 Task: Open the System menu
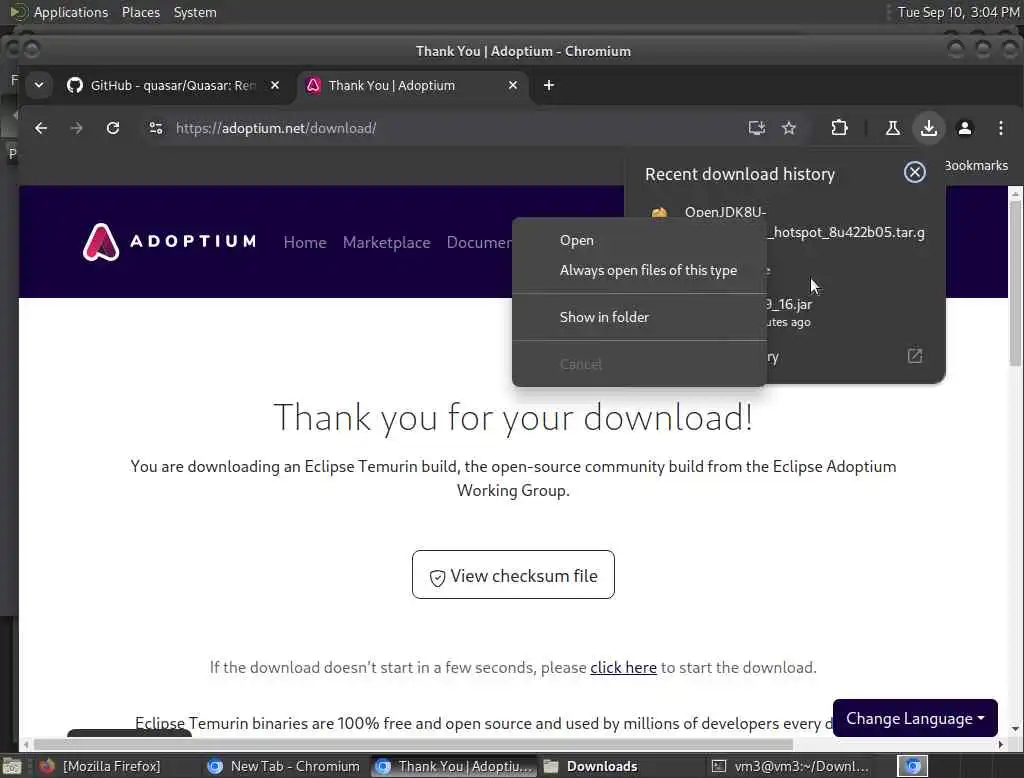tap(195, 12)
